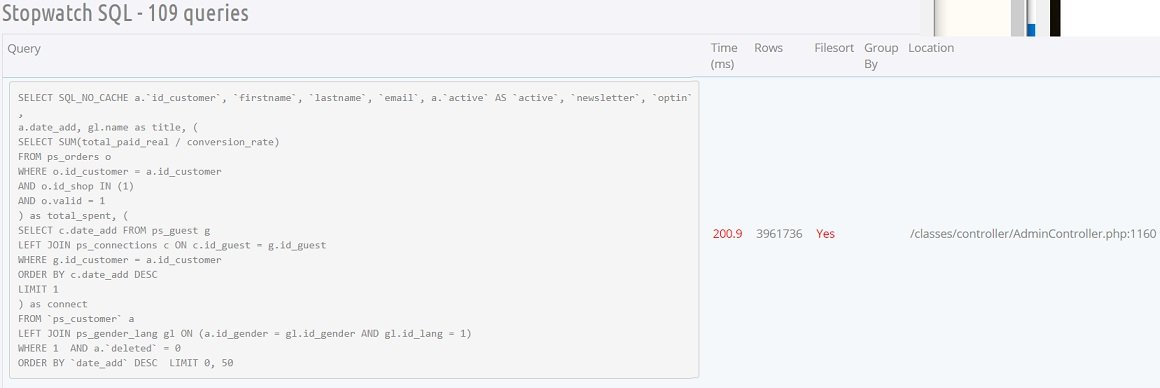Click the 3961736 rows value
The image size is (1160, 388).
pyautogui.click(x=779, y=233)
